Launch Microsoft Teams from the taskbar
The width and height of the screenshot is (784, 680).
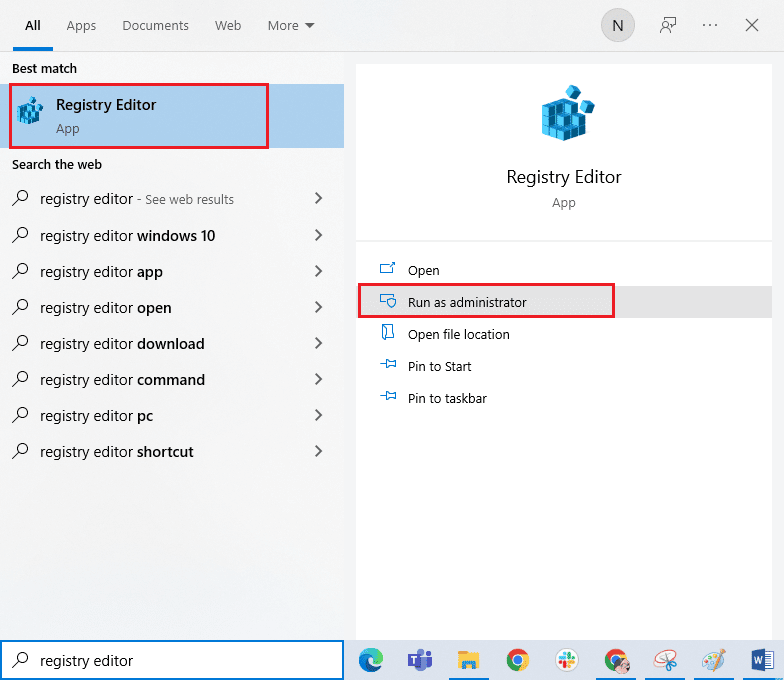pyautogui.click(x=420, y=660)
